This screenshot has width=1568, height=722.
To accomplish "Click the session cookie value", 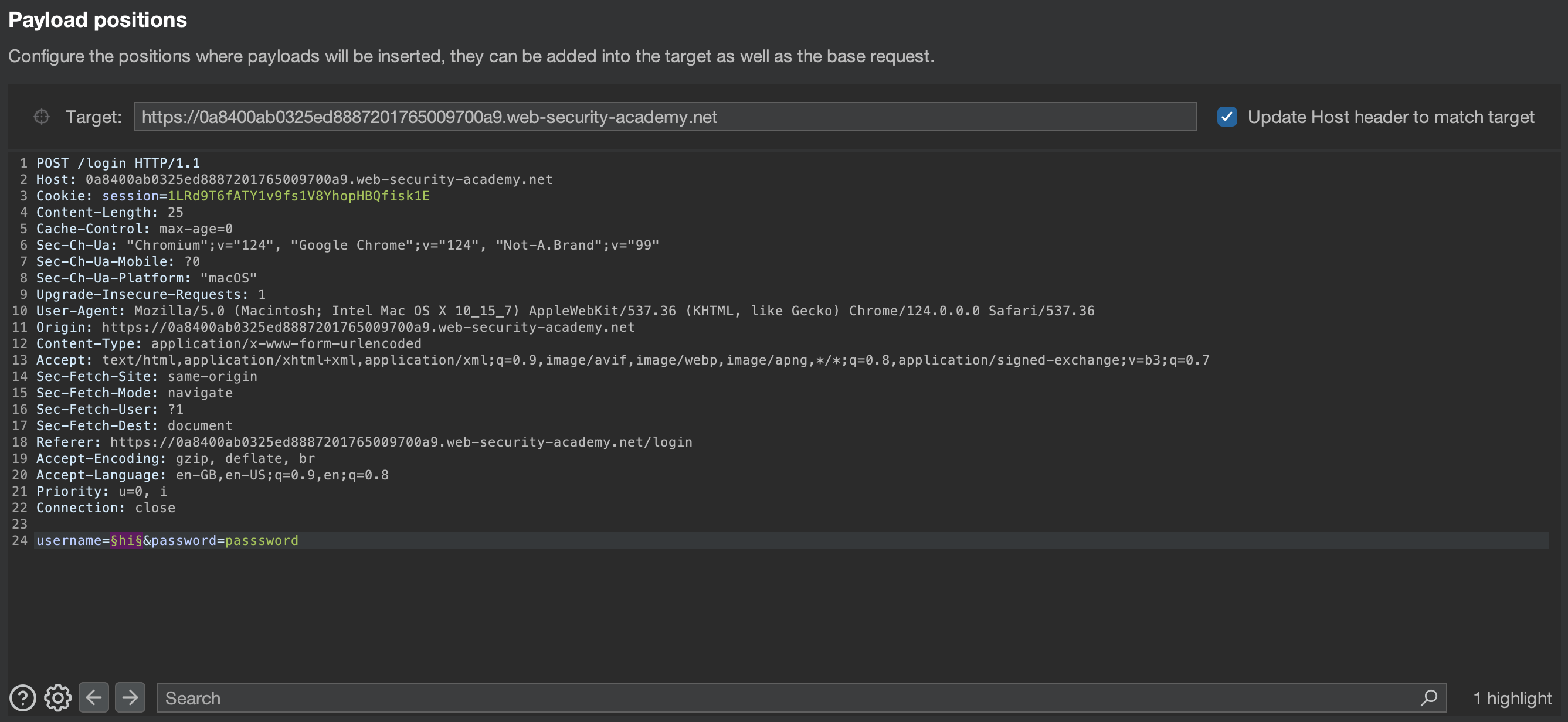I will [298, 196].
